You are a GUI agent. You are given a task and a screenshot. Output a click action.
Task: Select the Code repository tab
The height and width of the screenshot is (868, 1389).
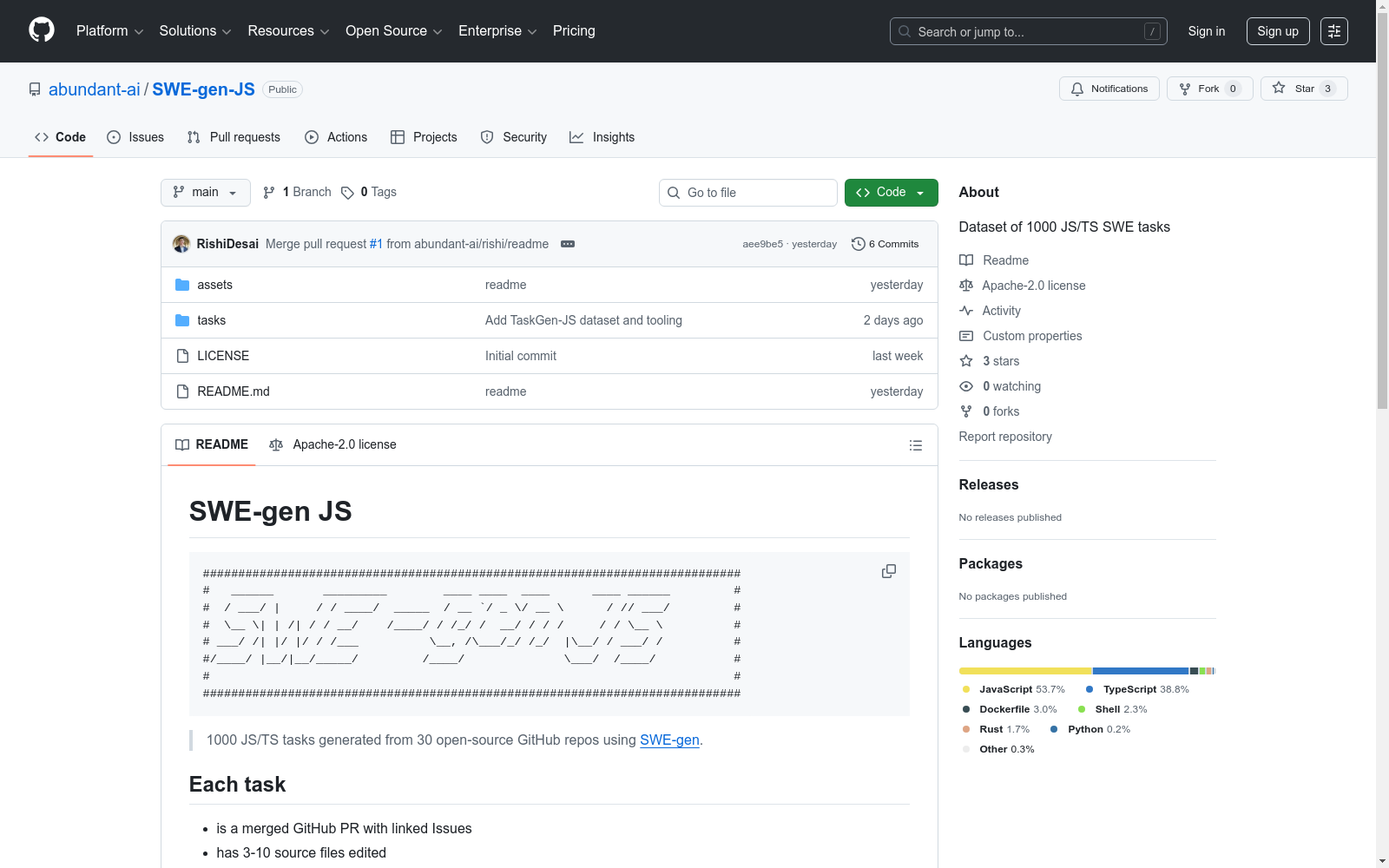[x=61, y=137]
